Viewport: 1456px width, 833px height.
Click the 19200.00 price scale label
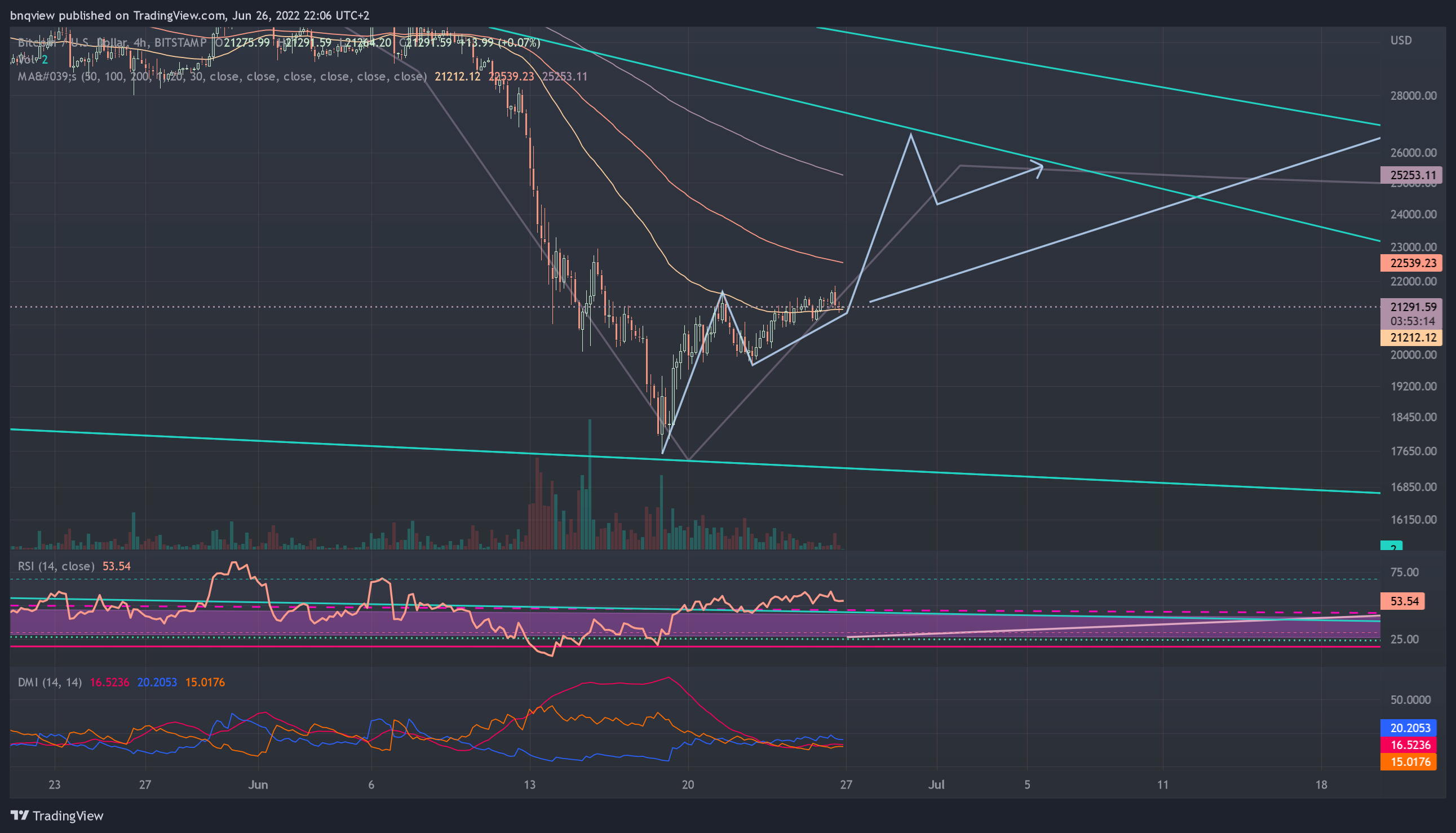tap(1413, 386)
